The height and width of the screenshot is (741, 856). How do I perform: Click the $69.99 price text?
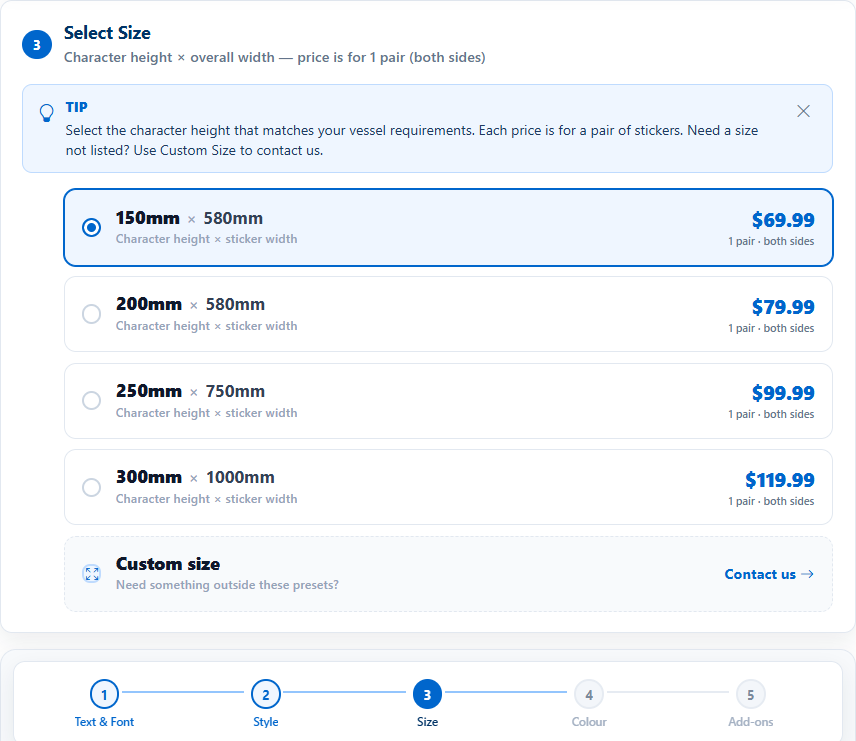pos(783,220)
